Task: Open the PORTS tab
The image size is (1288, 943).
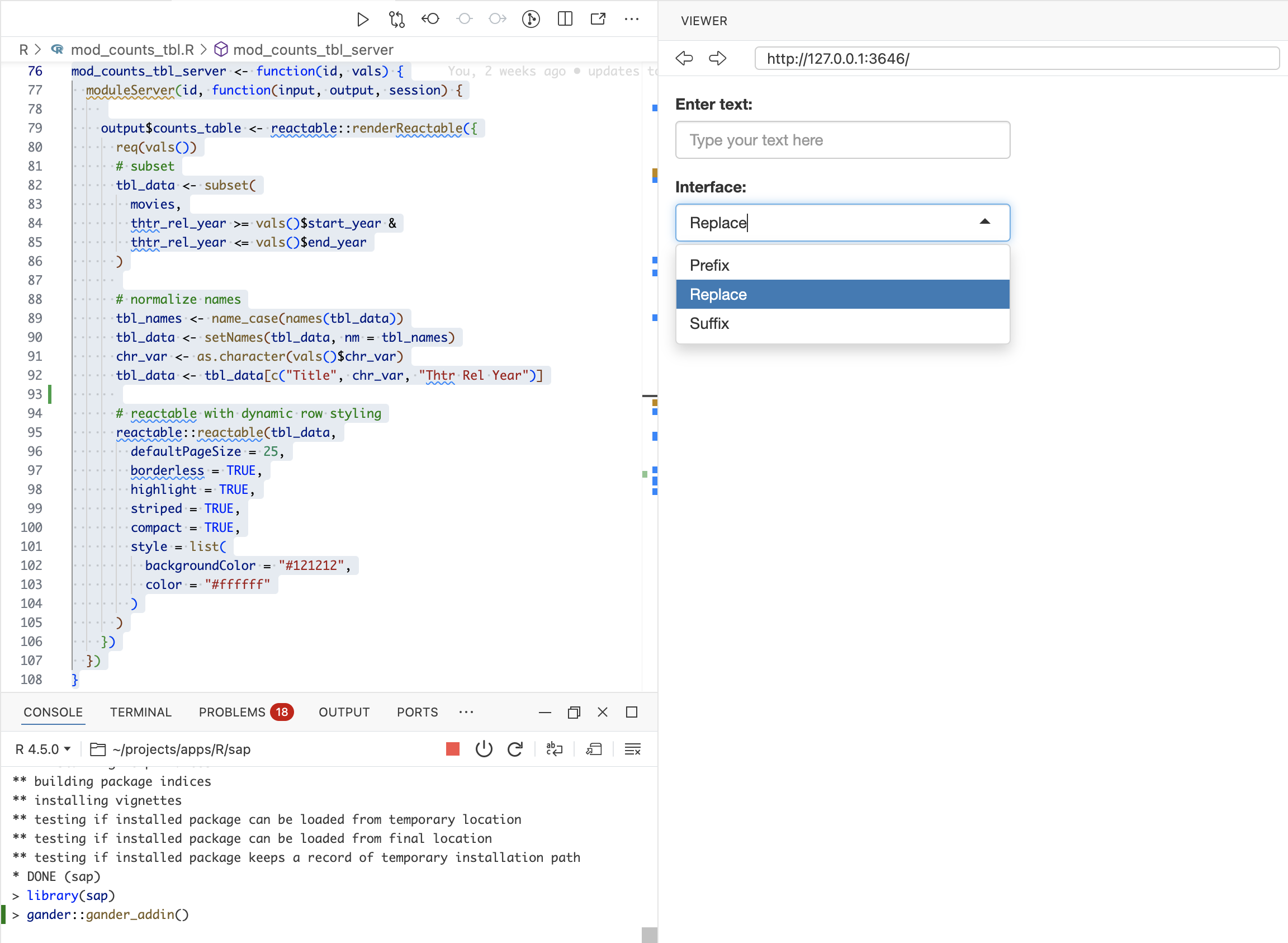Action: tap(418, 712)
